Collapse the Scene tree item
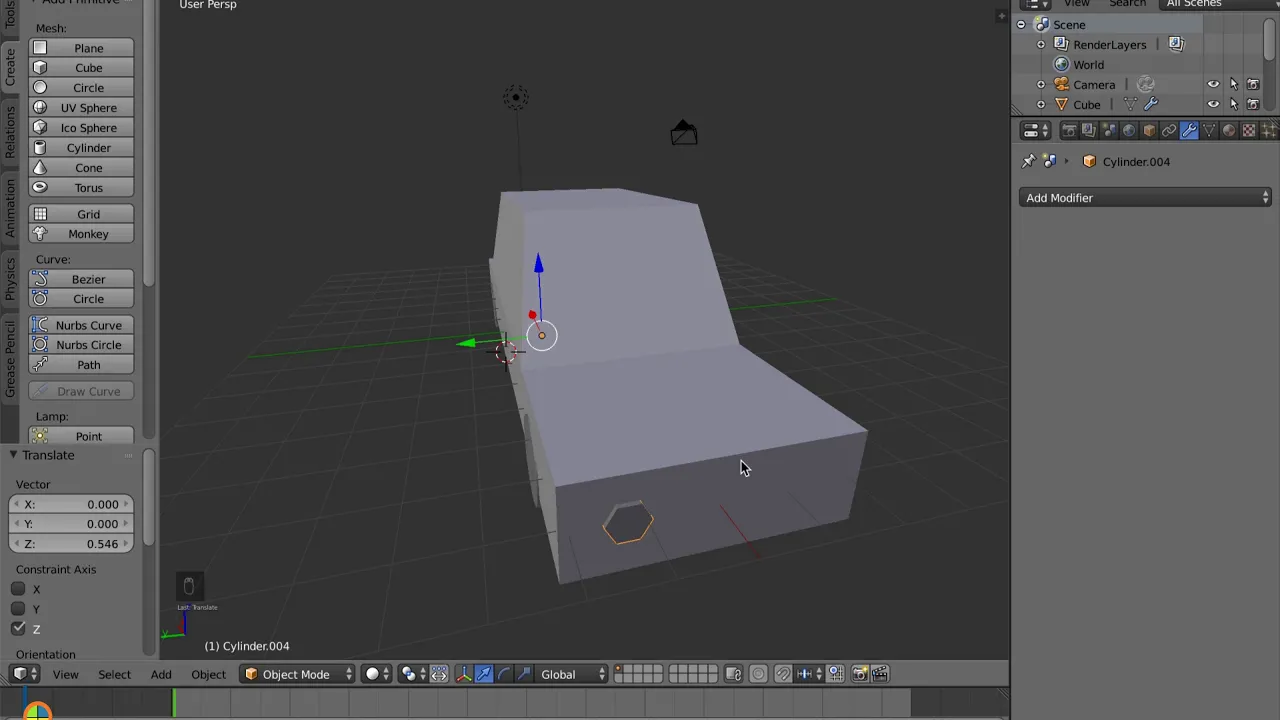Image resolution: width=1280 pixels, height=720 pixels. coord(1021,25)
